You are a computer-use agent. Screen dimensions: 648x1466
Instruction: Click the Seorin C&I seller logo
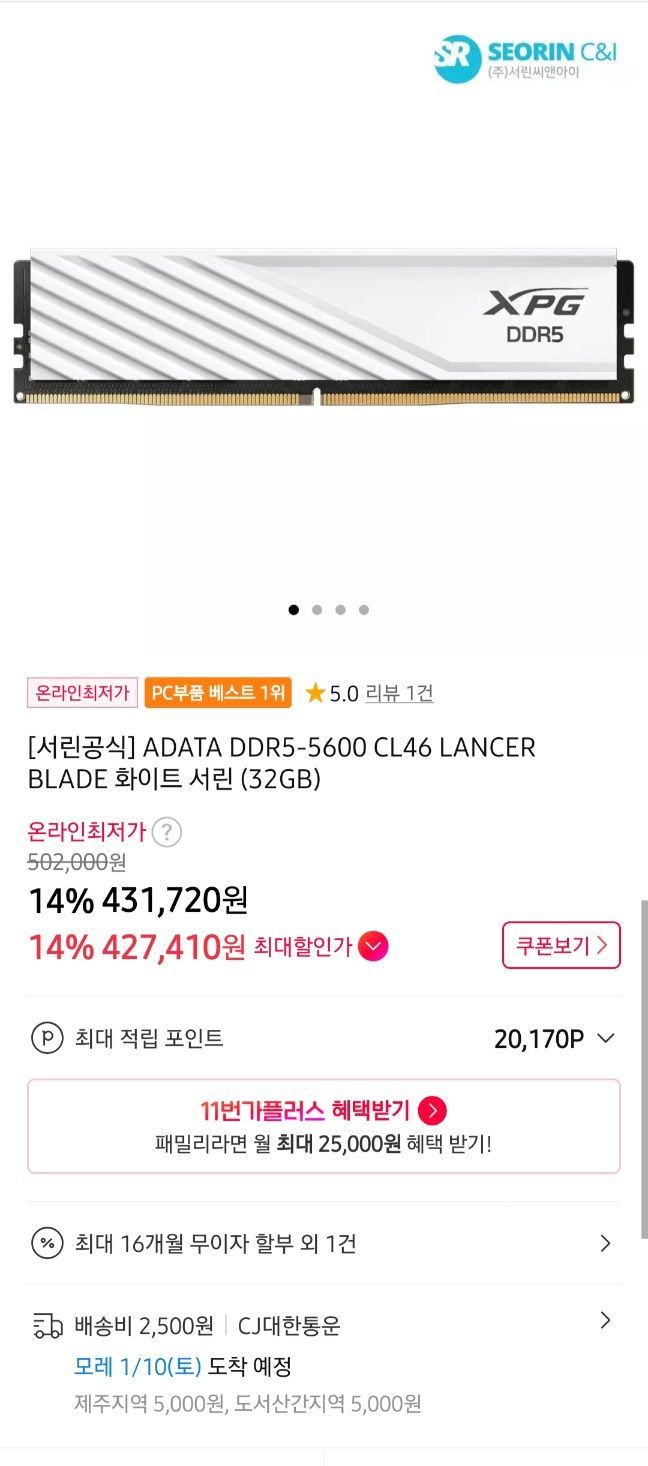[x=525, y=58]
